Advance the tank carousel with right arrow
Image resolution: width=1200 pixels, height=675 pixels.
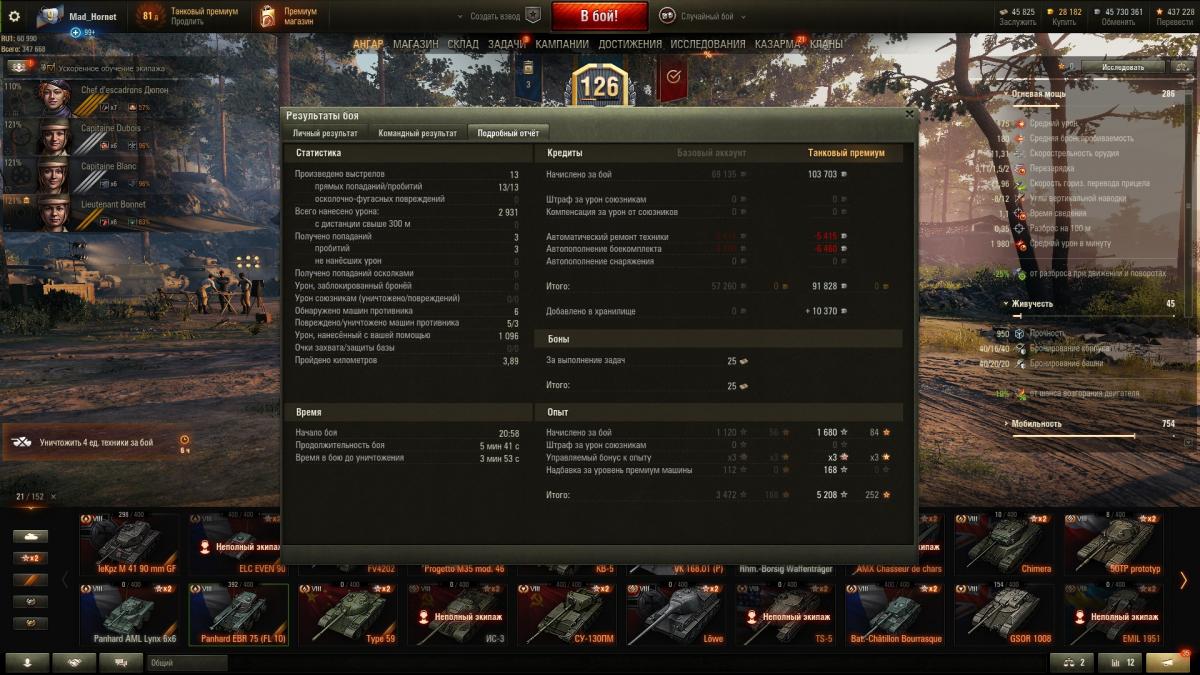point(1183,580)
